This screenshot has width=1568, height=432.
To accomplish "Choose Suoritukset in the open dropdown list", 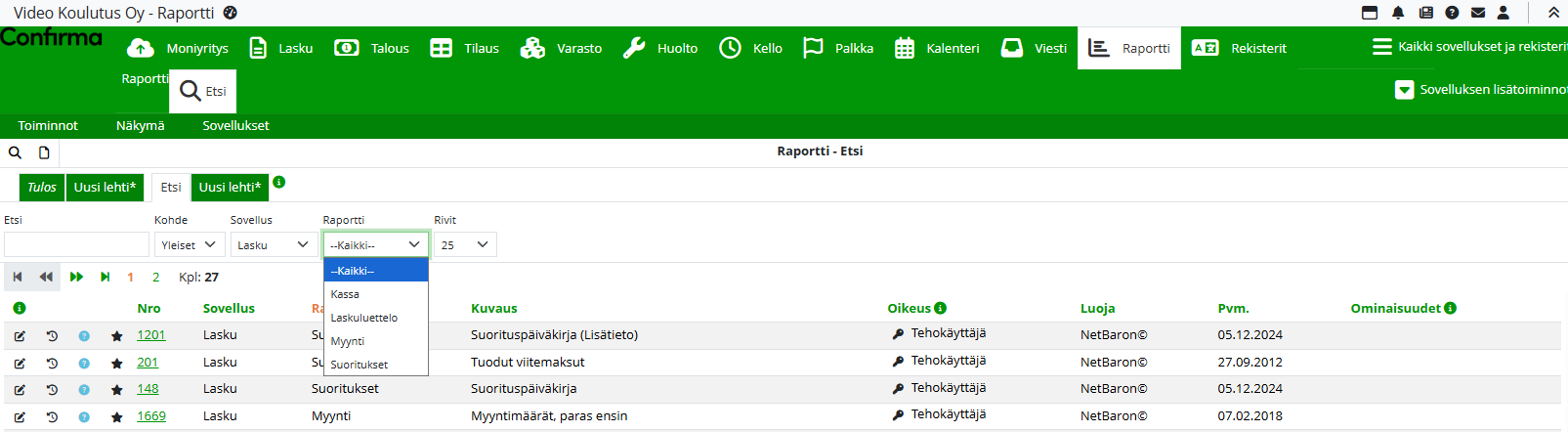I will coord(360,365).
